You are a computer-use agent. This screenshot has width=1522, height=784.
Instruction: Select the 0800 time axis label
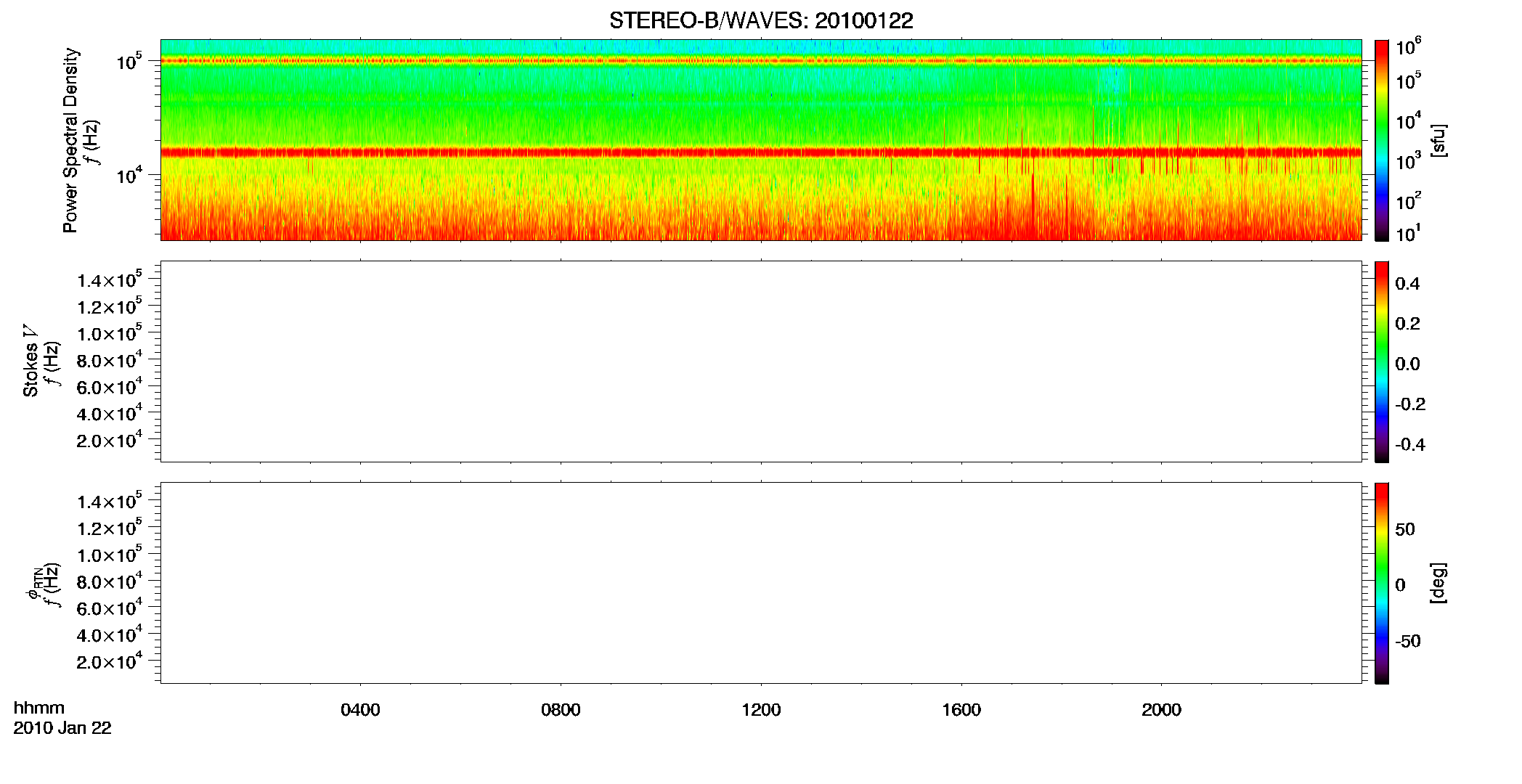point(561,710)
